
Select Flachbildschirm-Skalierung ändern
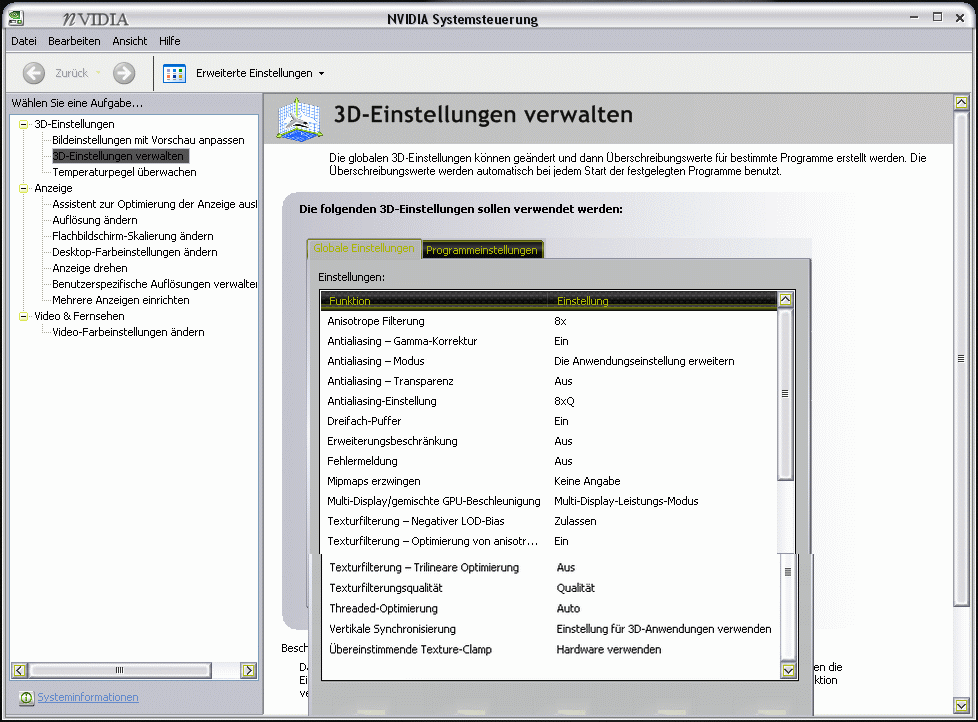pos(133,236)
